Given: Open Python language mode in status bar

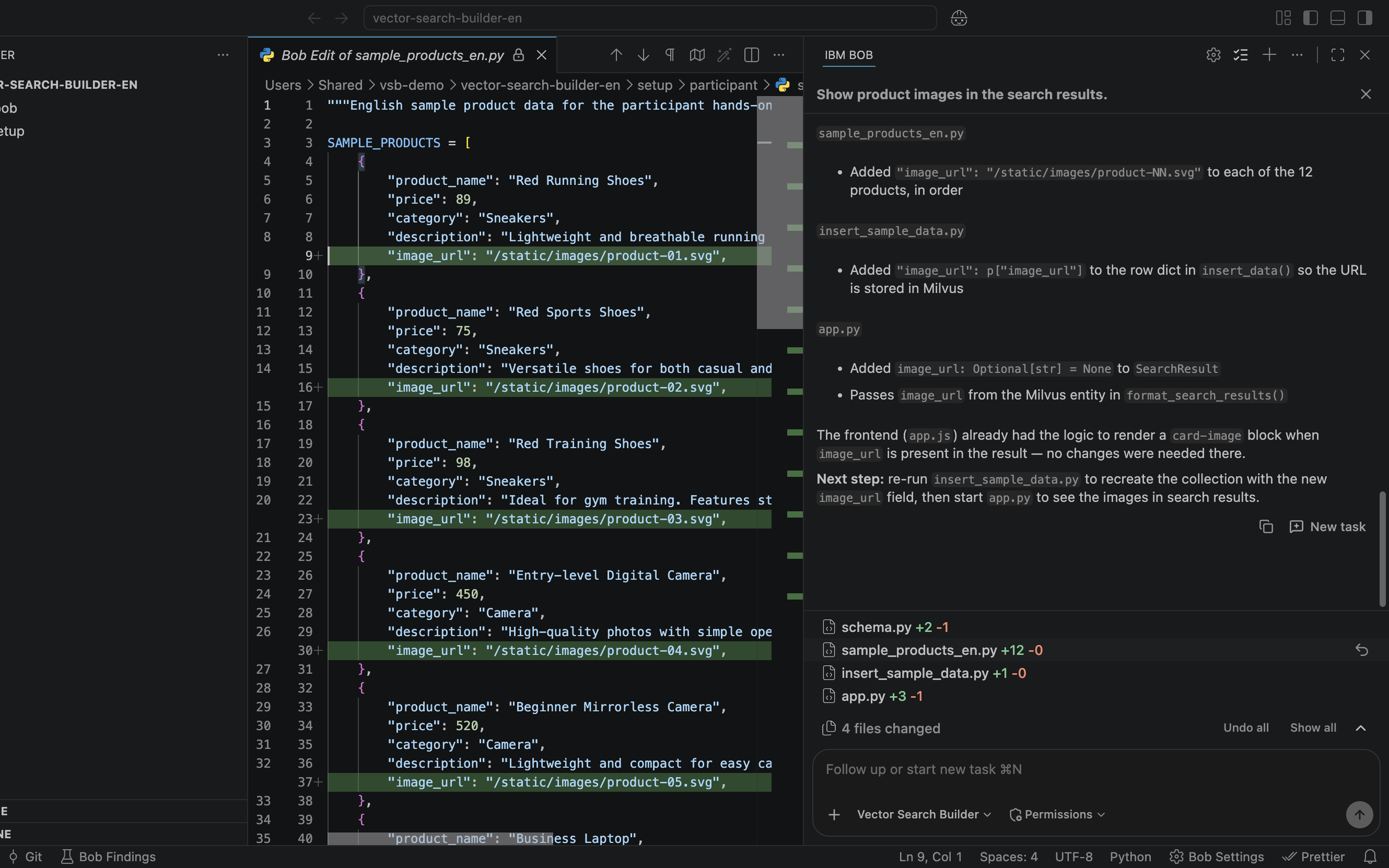Looking at the screenshot, I should tap(1130, 857).
